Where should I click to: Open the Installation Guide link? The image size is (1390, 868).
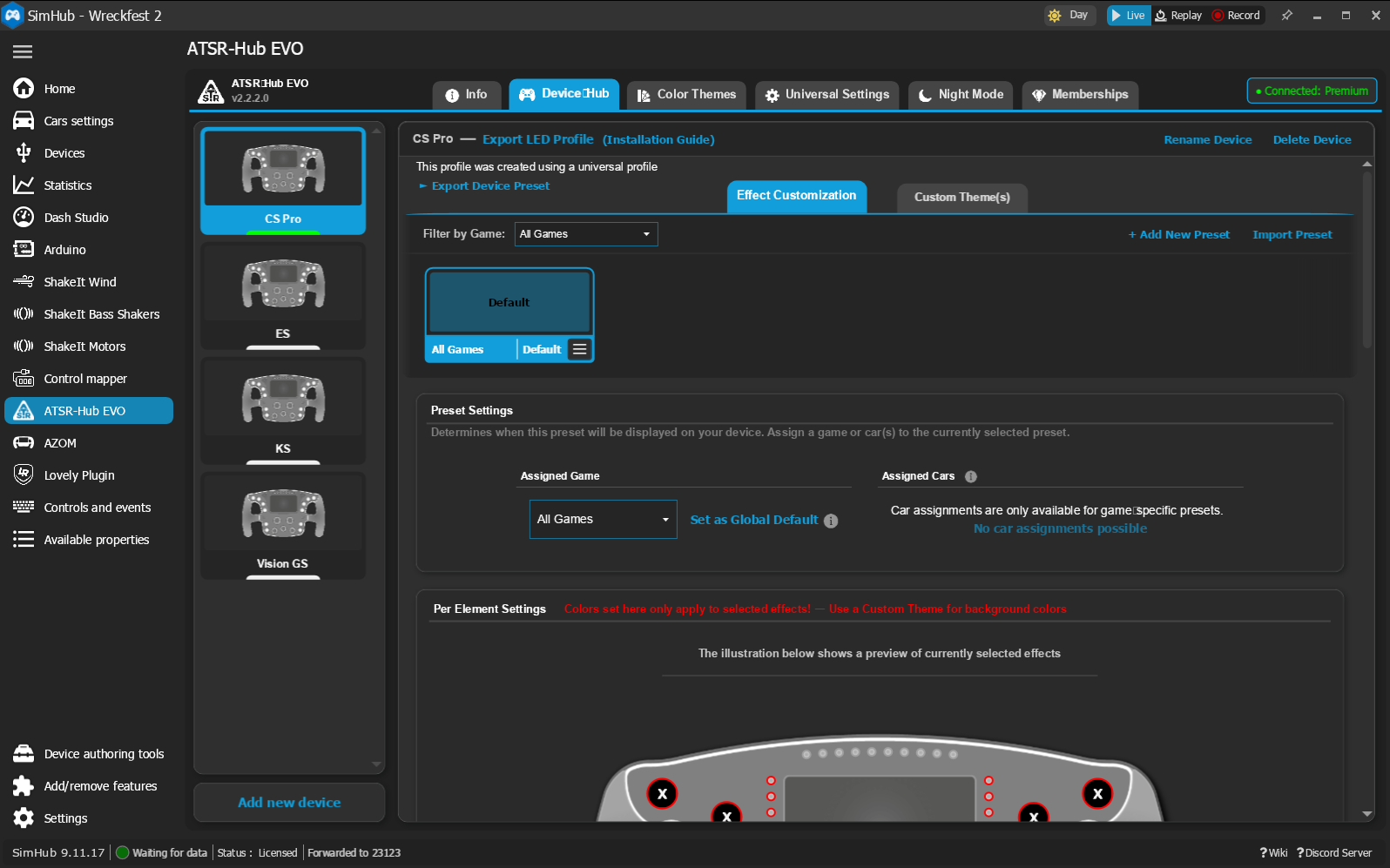[x=658, y=139]
